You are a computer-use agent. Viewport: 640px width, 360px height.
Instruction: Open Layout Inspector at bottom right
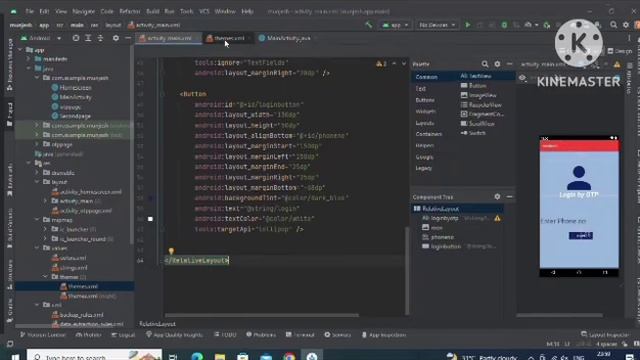(x=606, y=335)
